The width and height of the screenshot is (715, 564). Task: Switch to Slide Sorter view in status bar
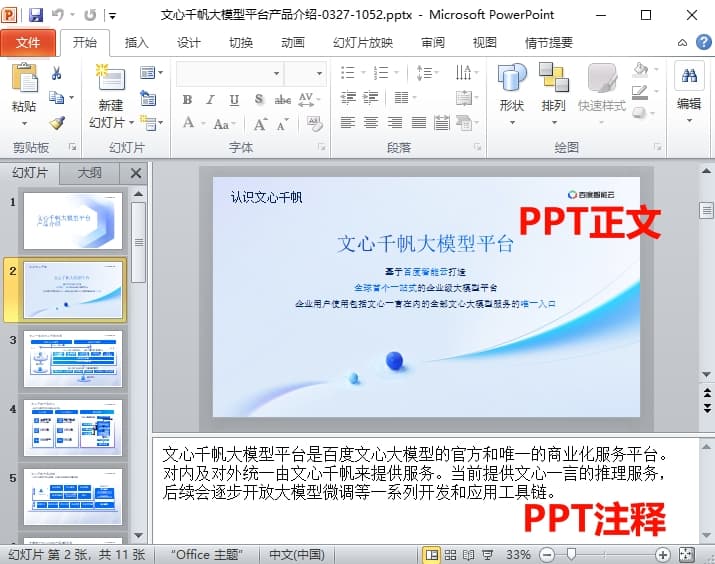click(450, 554)
